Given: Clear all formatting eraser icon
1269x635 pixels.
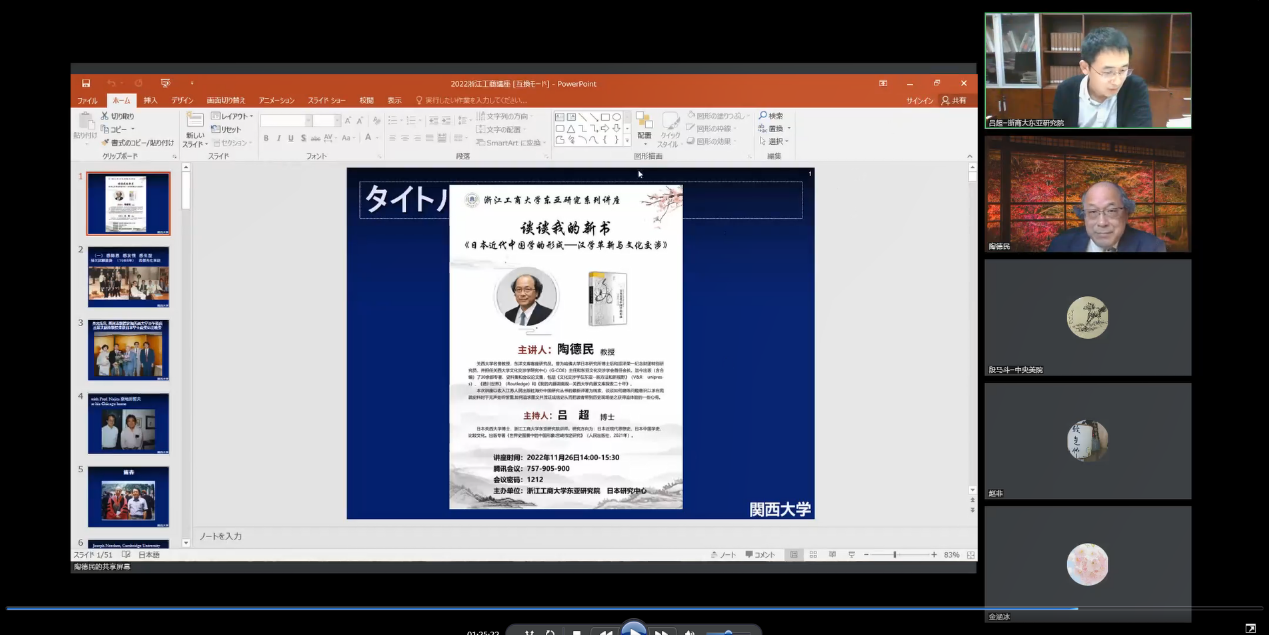Looking at the screenshot, I should click(x=376, y=120).
